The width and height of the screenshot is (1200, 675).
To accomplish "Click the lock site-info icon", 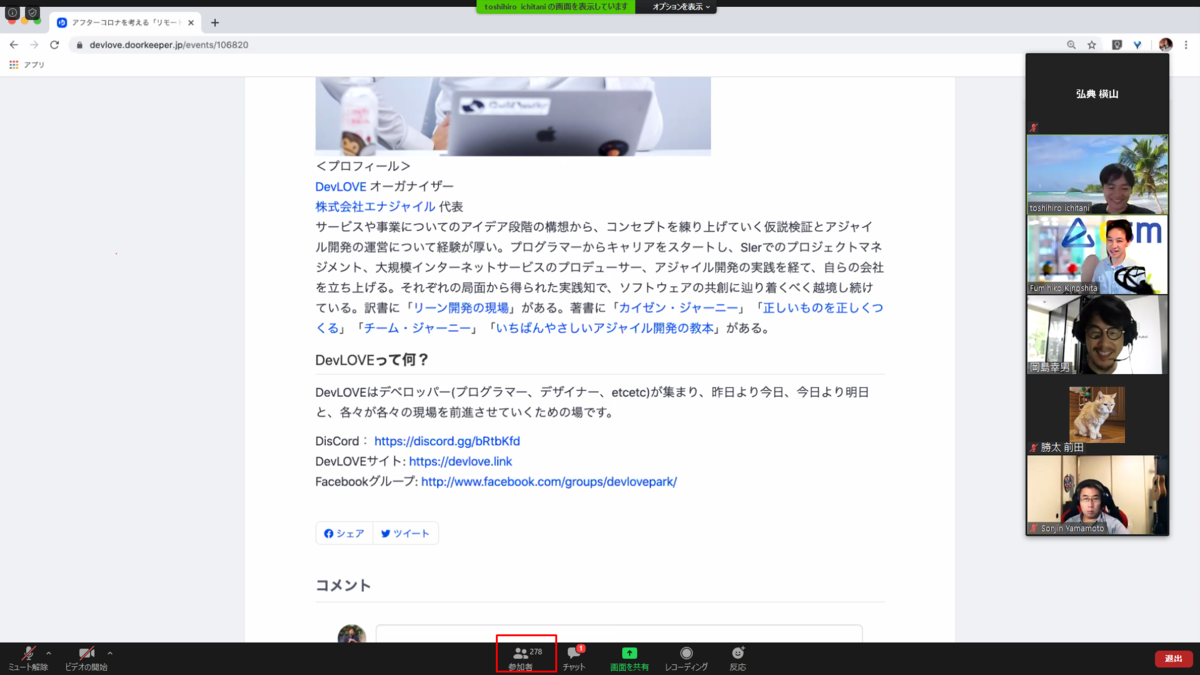I will 78,45.
